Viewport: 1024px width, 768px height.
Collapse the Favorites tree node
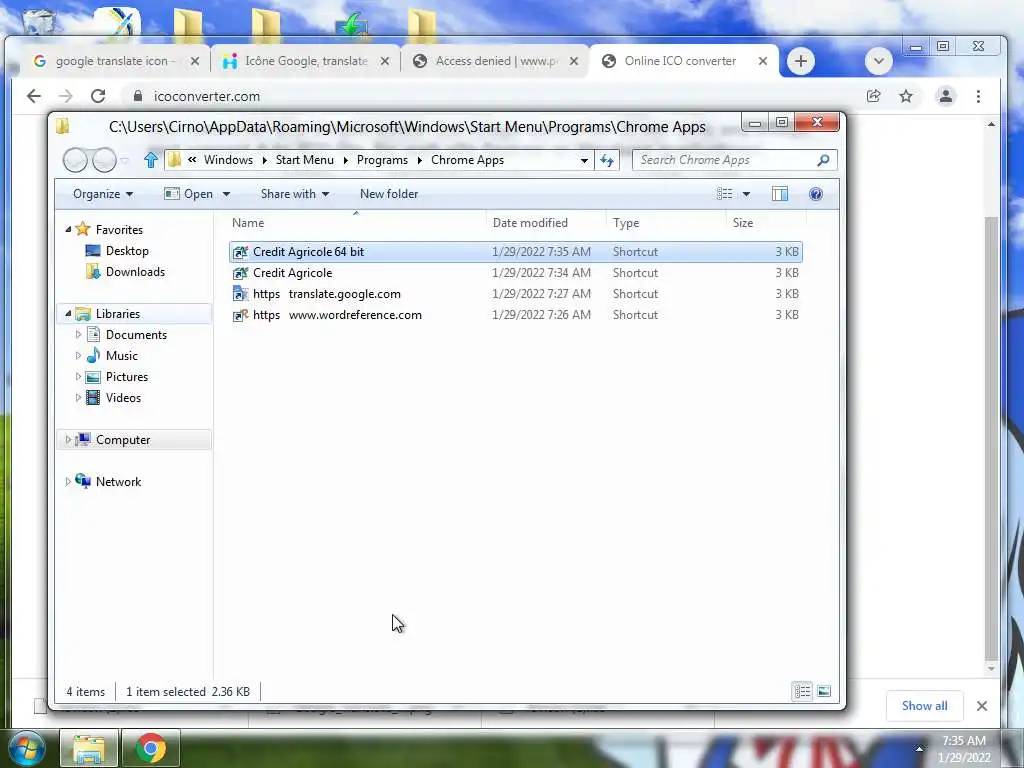(x=68, y=229)
